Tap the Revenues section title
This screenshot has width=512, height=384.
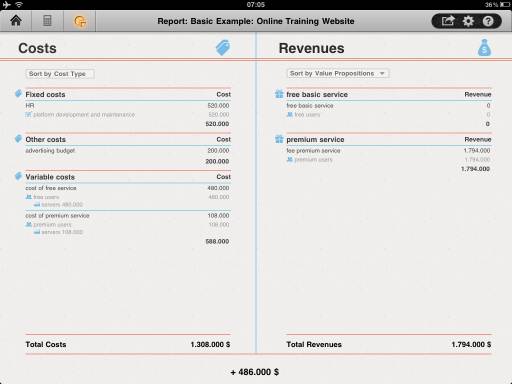point(311,48)
